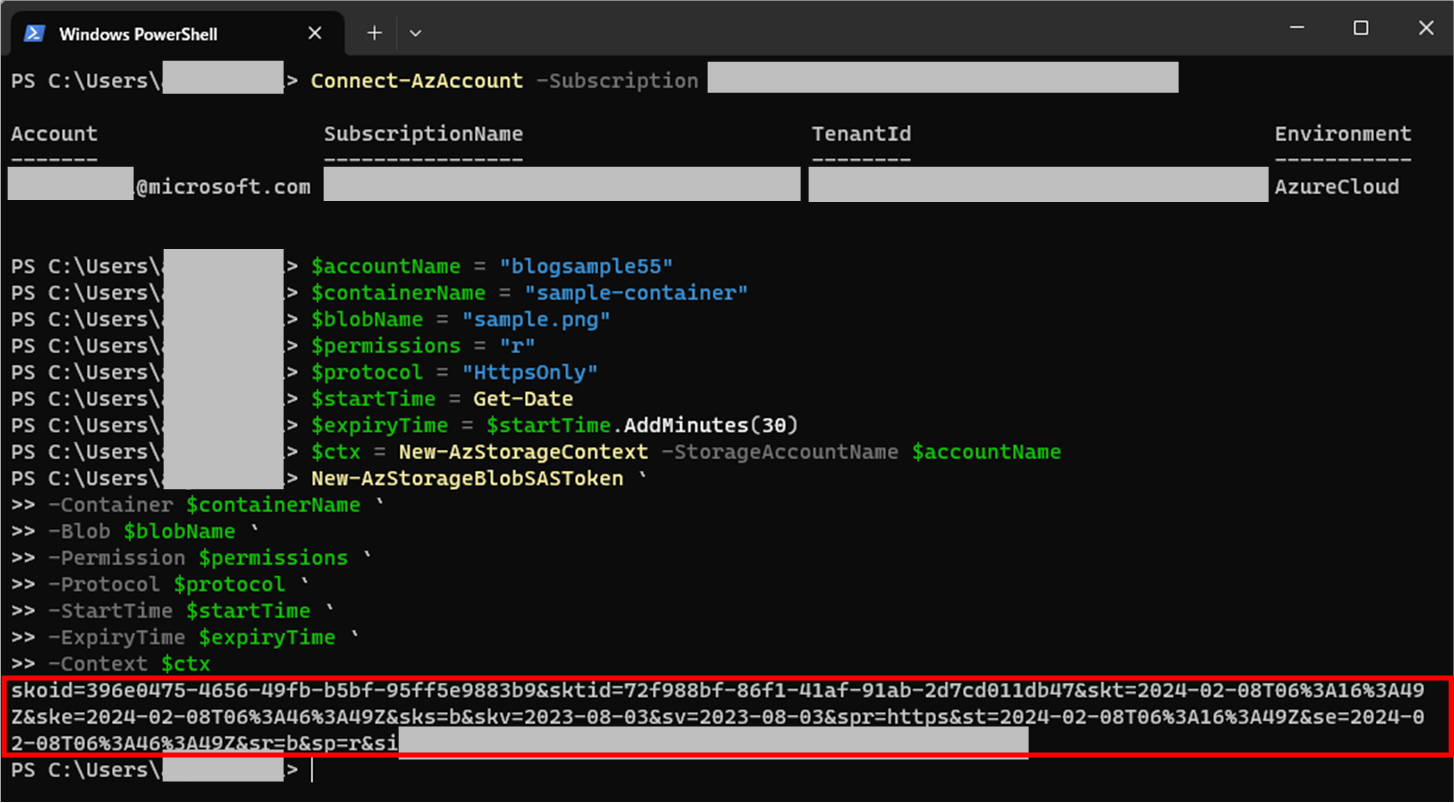This screenshot has height=803, width=1454.
Task: Click the TenantId column header
Action: (860, 134)
